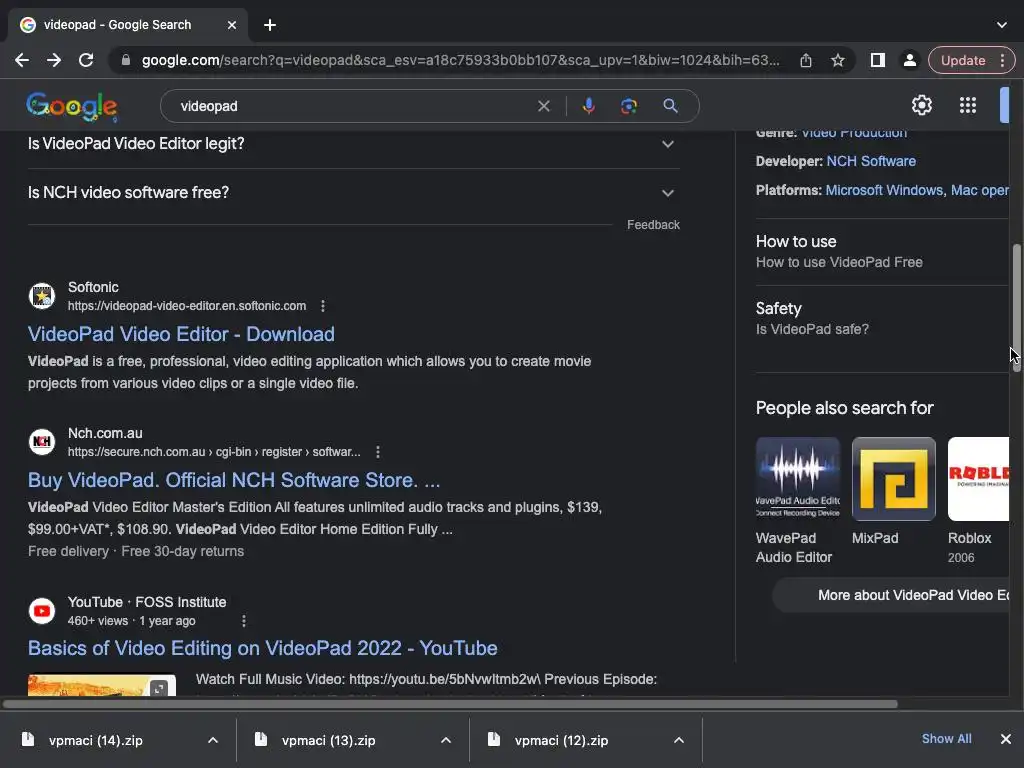
Task: Click the Softonic site favicon
Action: [42, 296]
